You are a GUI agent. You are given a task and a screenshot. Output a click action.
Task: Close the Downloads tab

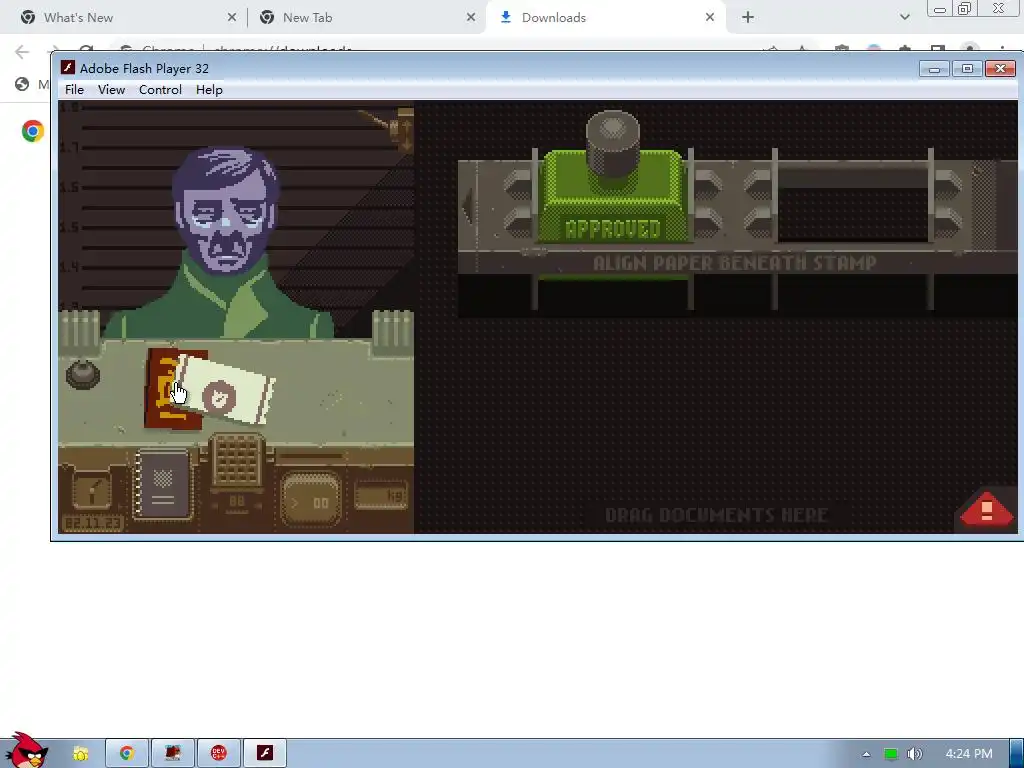[710, 18]
